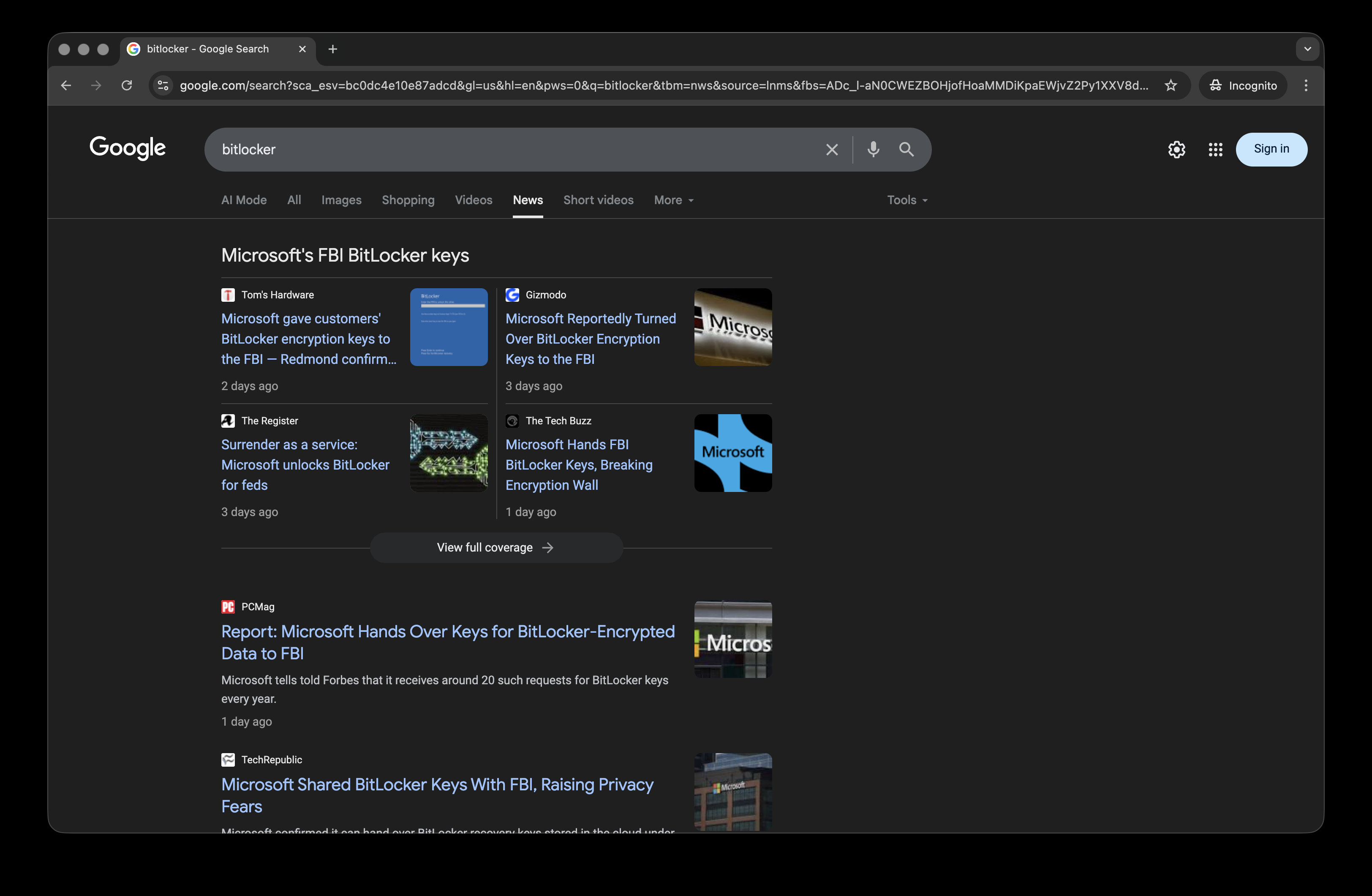The image size is (1372, 896).
Task: Open the Google apps grid
Action: (x=1215, y=150)
